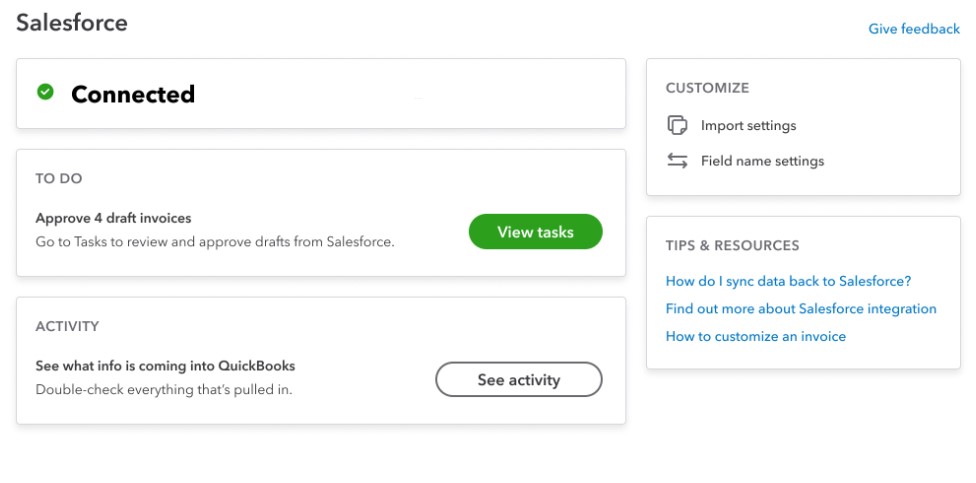Click the CUSTOMIZE section label

pyautogui.click(x=707, y=88)
